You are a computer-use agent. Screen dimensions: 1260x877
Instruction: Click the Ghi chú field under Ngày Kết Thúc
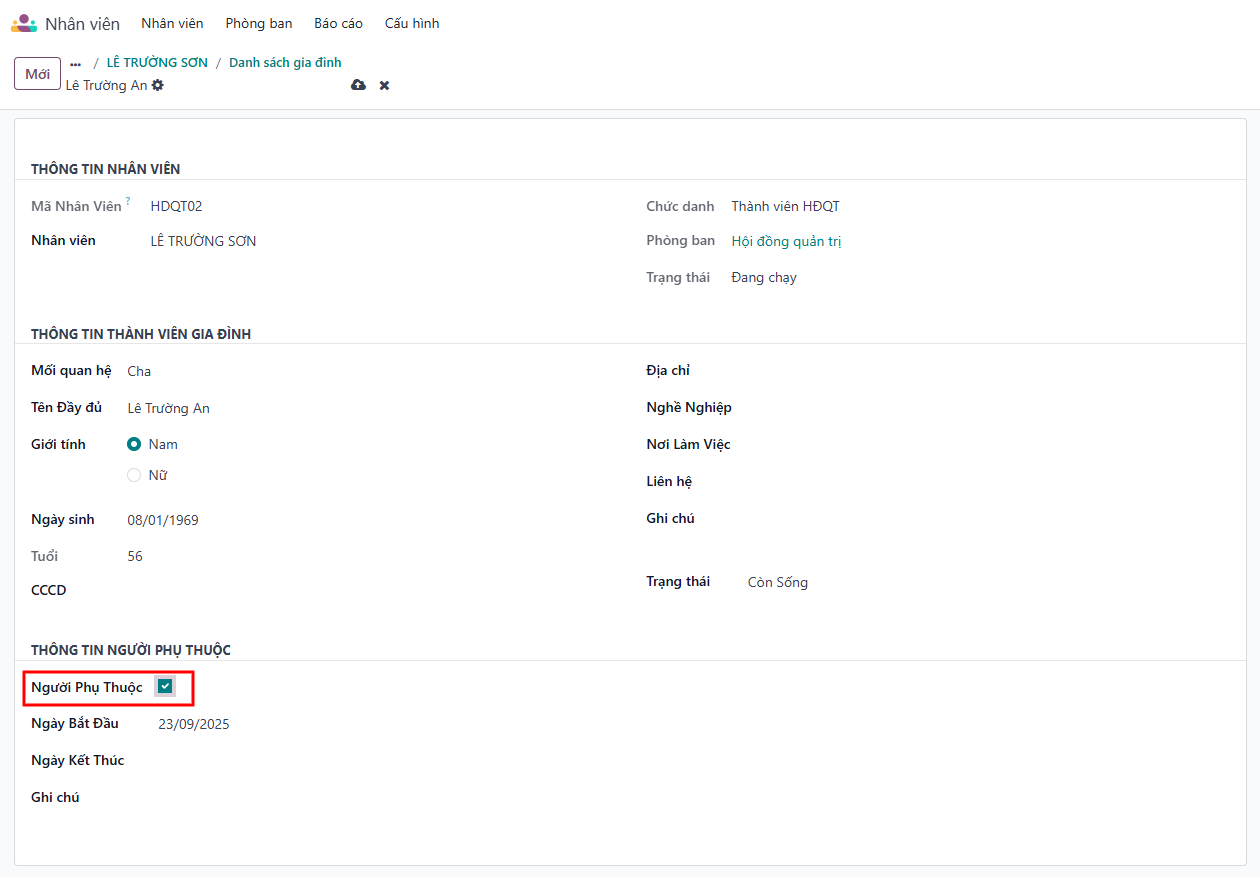pos(386,798)
